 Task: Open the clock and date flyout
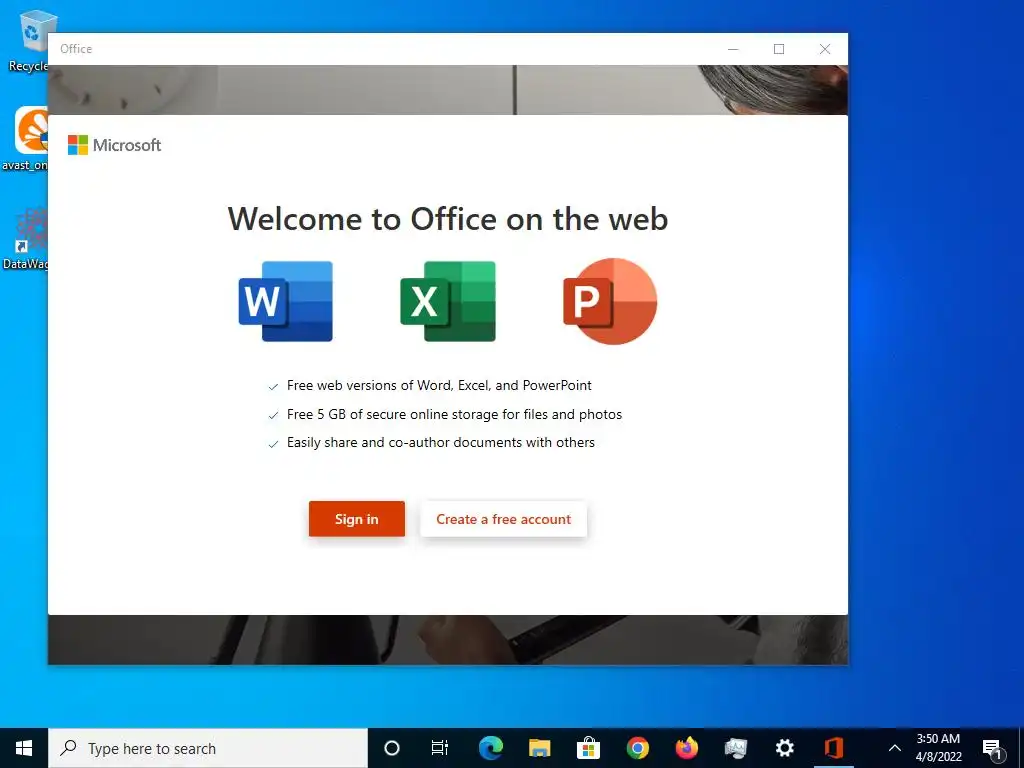(x=938, y=748)
